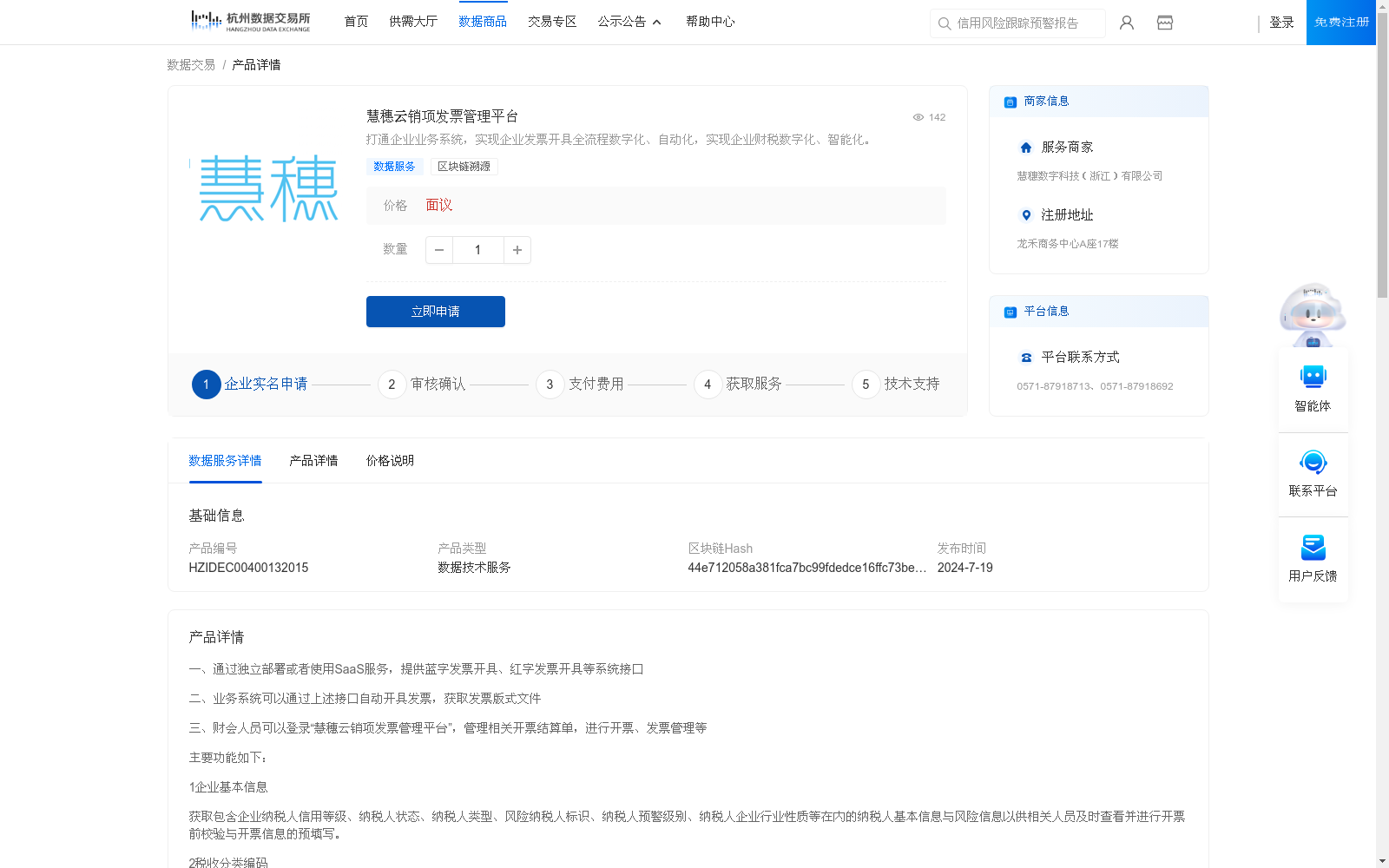This screenshot has width=1389, height=868.
Task: Click the minus quantity button
Action: click(439, 250)
